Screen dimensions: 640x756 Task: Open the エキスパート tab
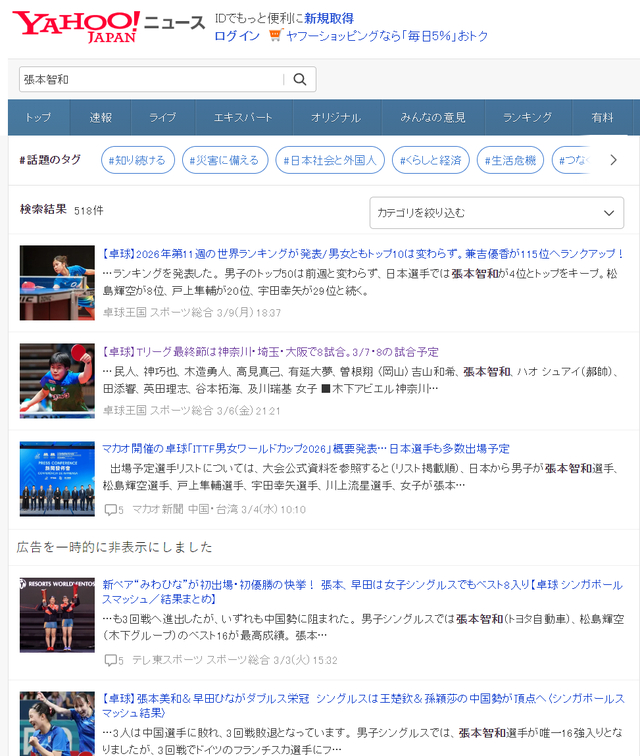tap(244, 117)
